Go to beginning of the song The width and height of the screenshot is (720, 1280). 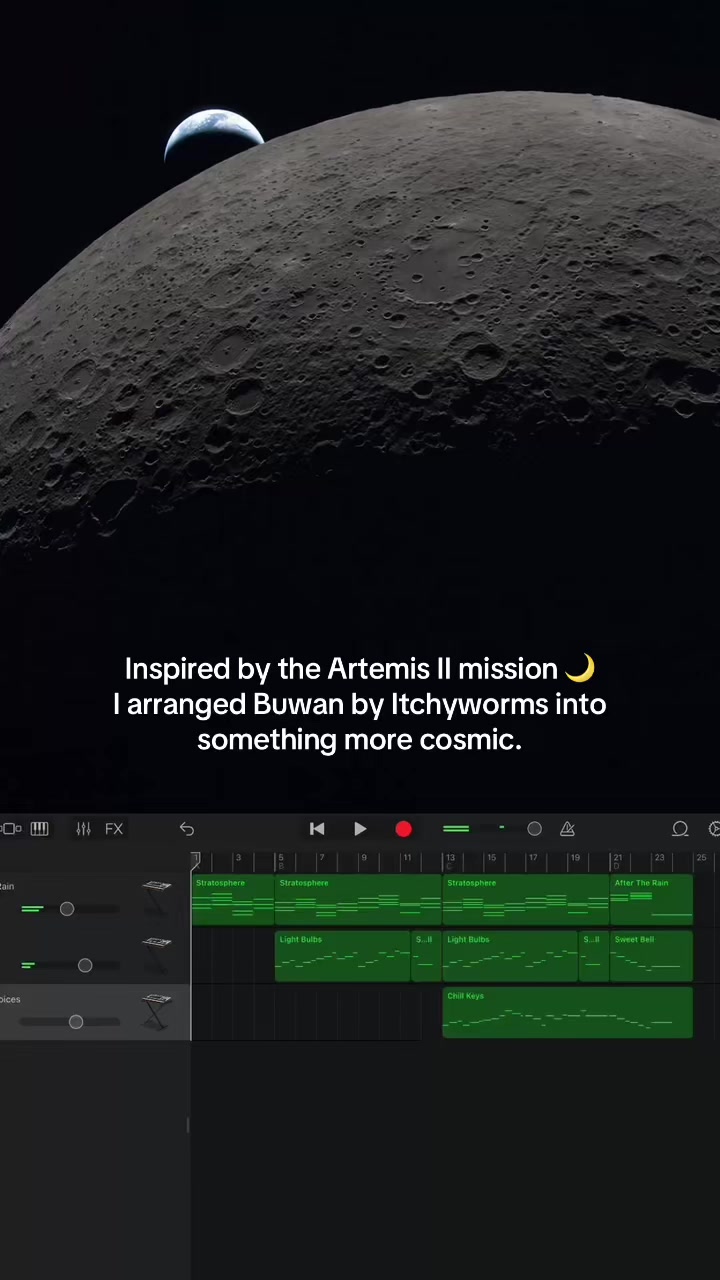(317, 829)
